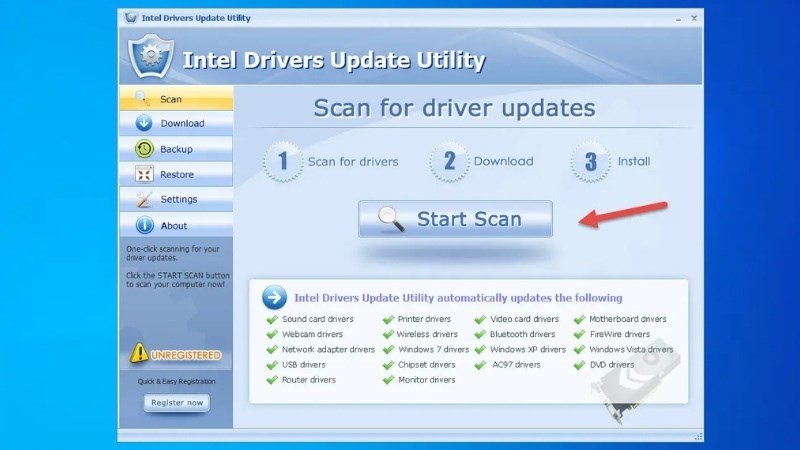Click the Download arrow icon in sidebar
This screenshot has width=800, height=450.
pyautogui.click(x=144, y=123)
